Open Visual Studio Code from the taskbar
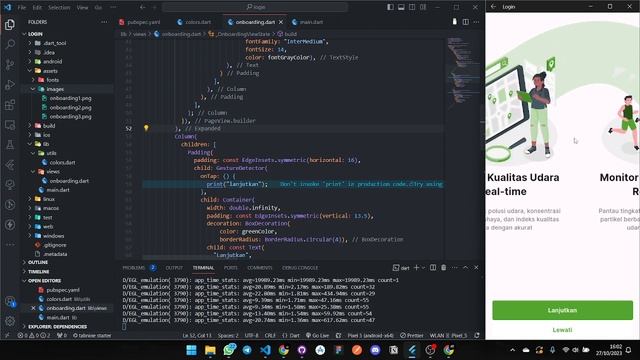The width and height of the screenshot is (640, 360). point(265,350)
